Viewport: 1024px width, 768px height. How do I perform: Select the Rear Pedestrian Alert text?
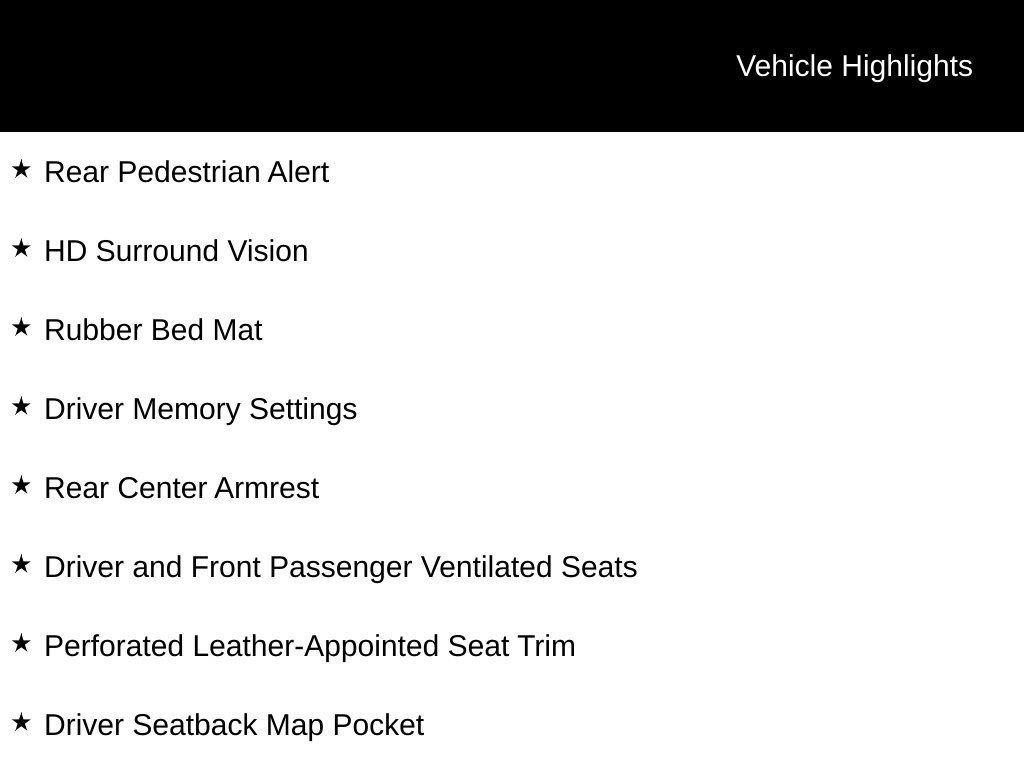pos(186,172)
